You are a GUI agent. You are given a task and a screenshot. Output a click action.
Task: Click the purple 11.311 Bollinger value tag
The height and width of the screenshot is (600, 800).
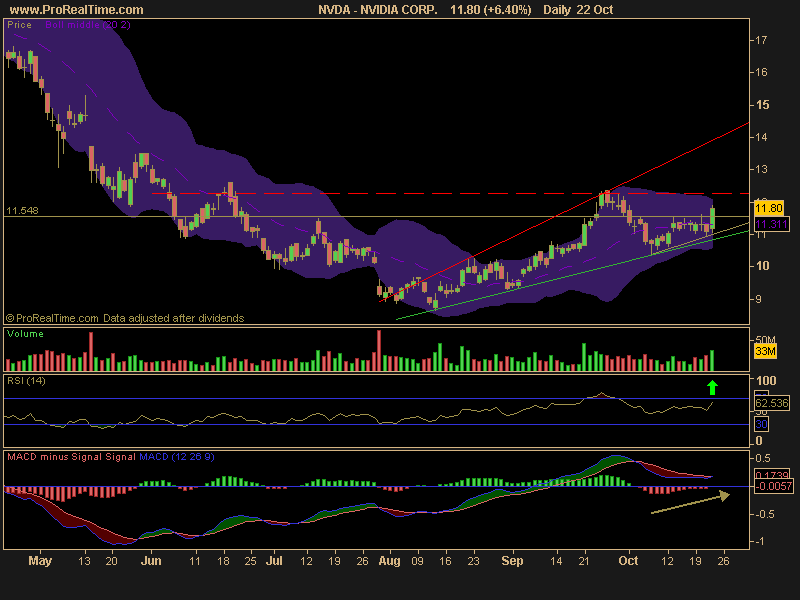[x=771, y=224]
